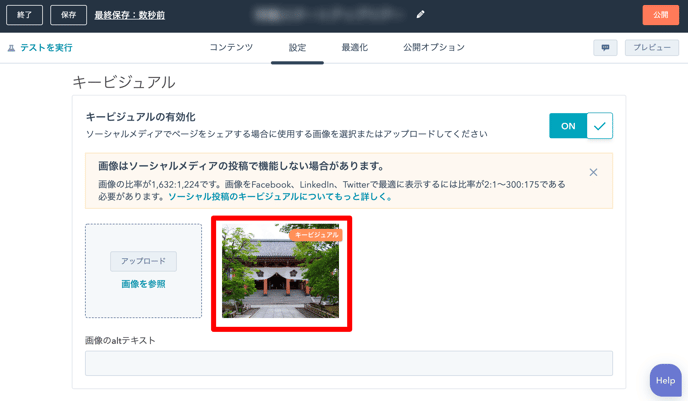Click the キービジュアル badge on thumbnail

tap(315, 235)
